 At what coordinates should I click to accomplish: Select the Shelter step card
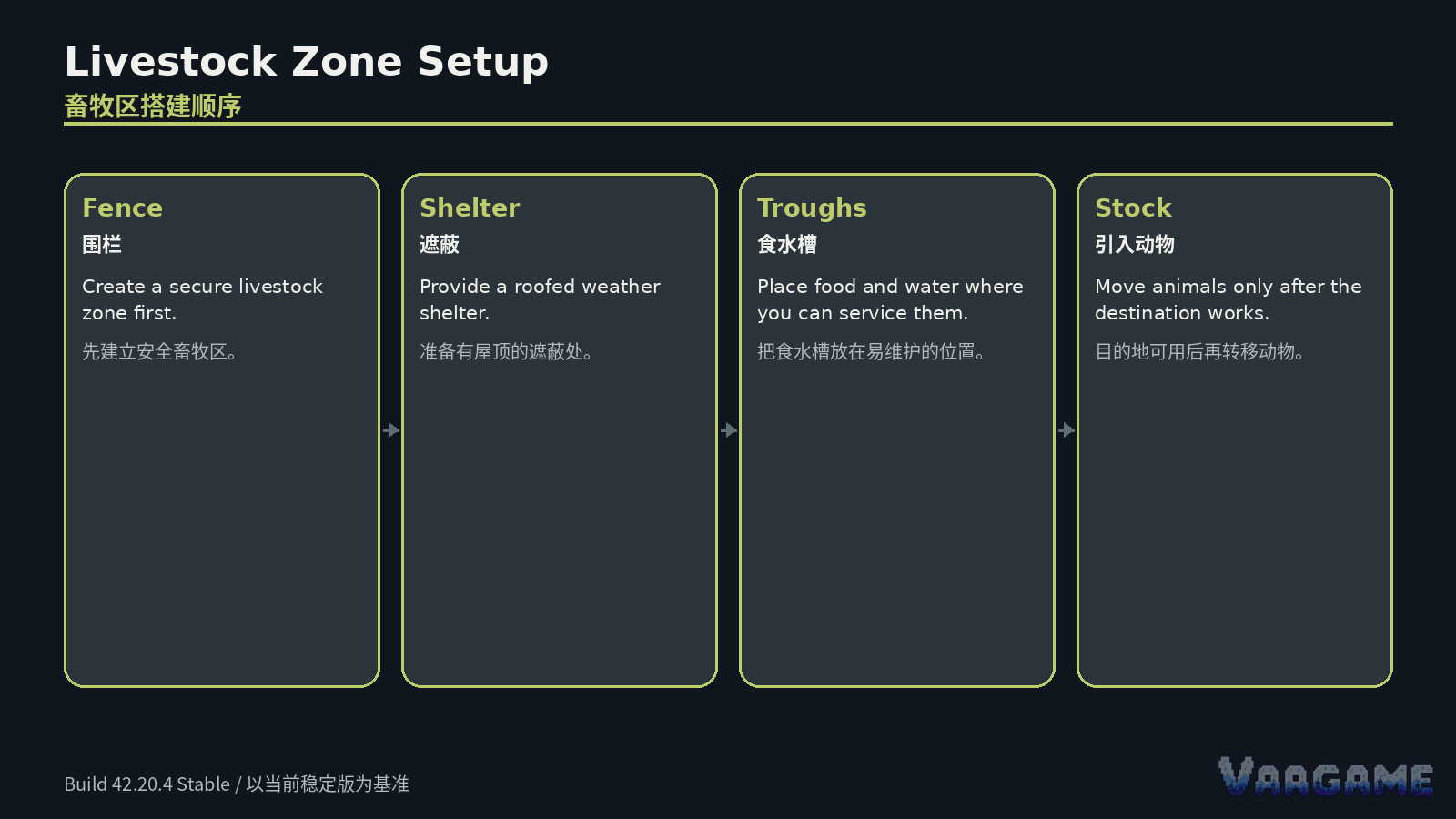[x=560, y=430]
